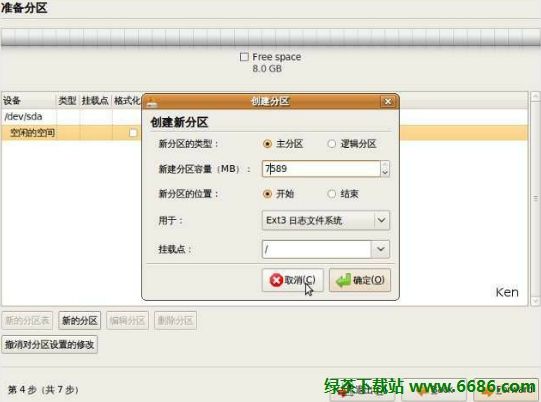
Task: Click 撤消对分区设置的修改 button
Action: 49,344
